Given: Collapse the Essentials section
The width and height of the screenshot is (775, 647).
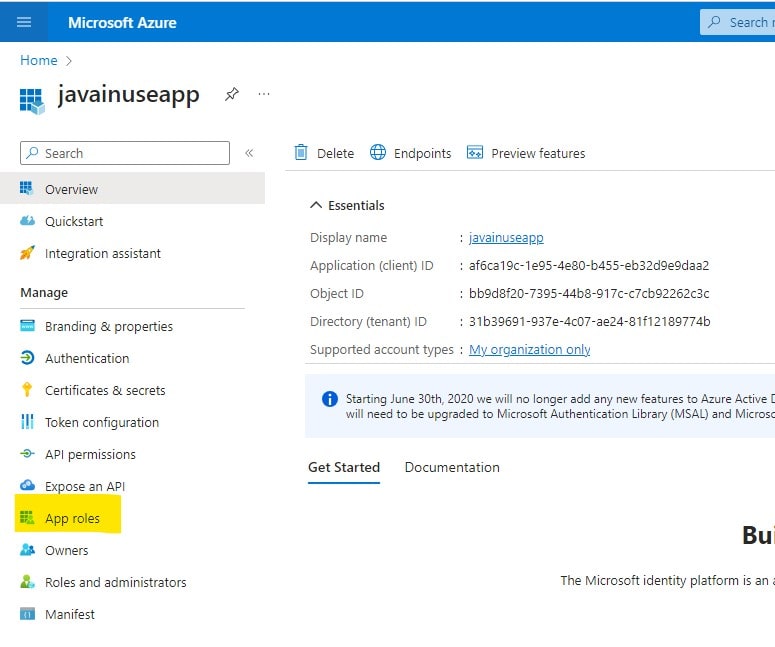Looking at the screenshot, I should [316, 205].
